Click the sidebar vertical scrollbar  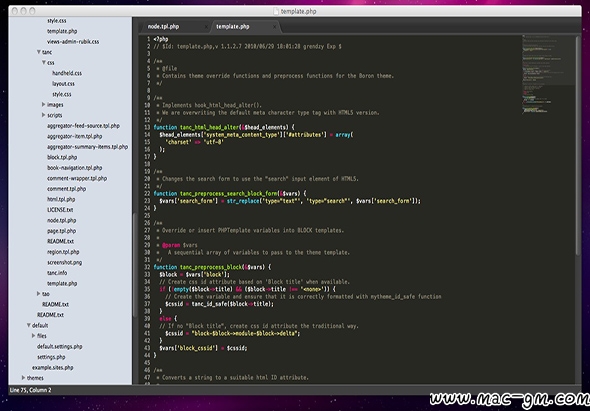(134, 265)
